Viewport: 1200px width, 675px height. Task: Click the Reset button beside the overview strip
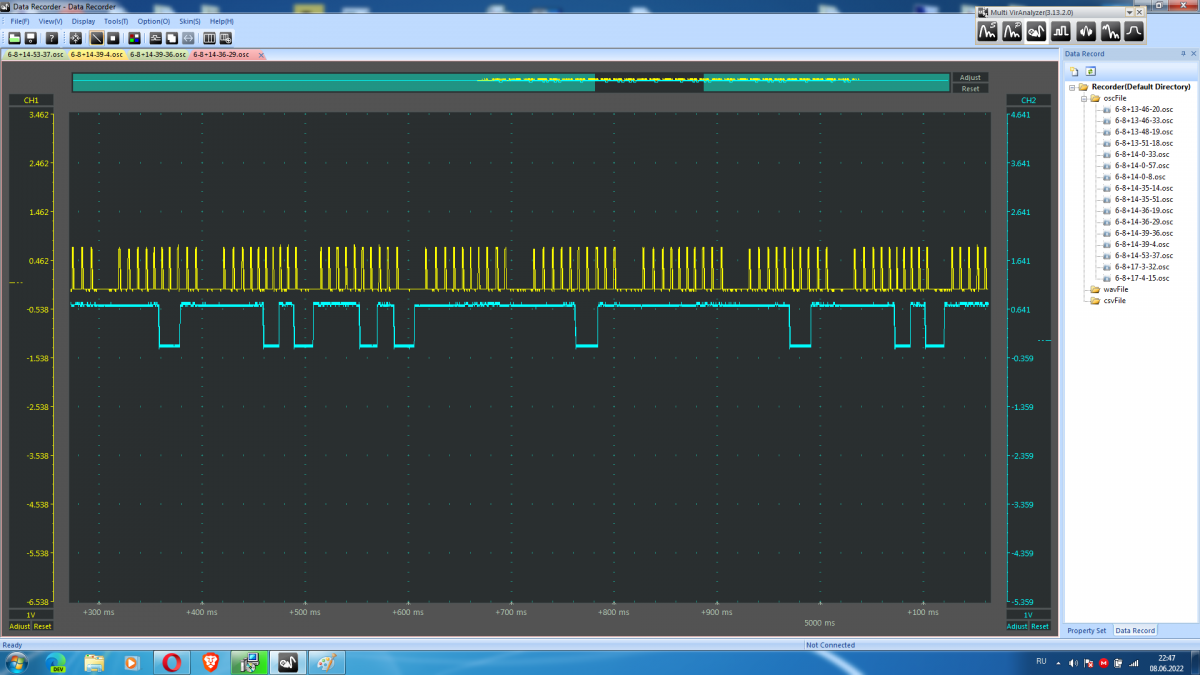coord(970,89)
